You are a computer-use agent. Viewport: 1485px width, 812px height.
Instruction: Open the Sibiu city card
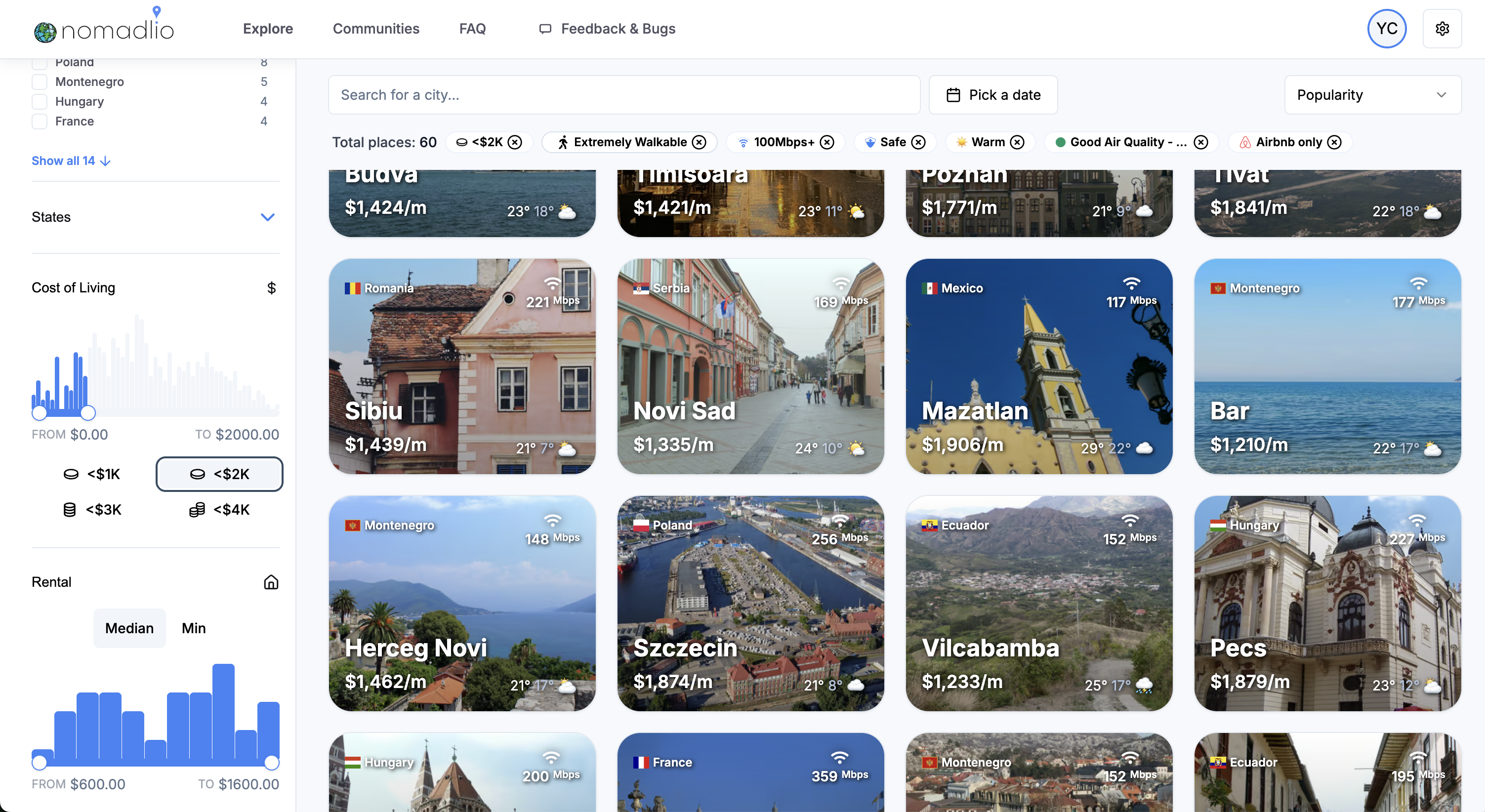[462, 366]
